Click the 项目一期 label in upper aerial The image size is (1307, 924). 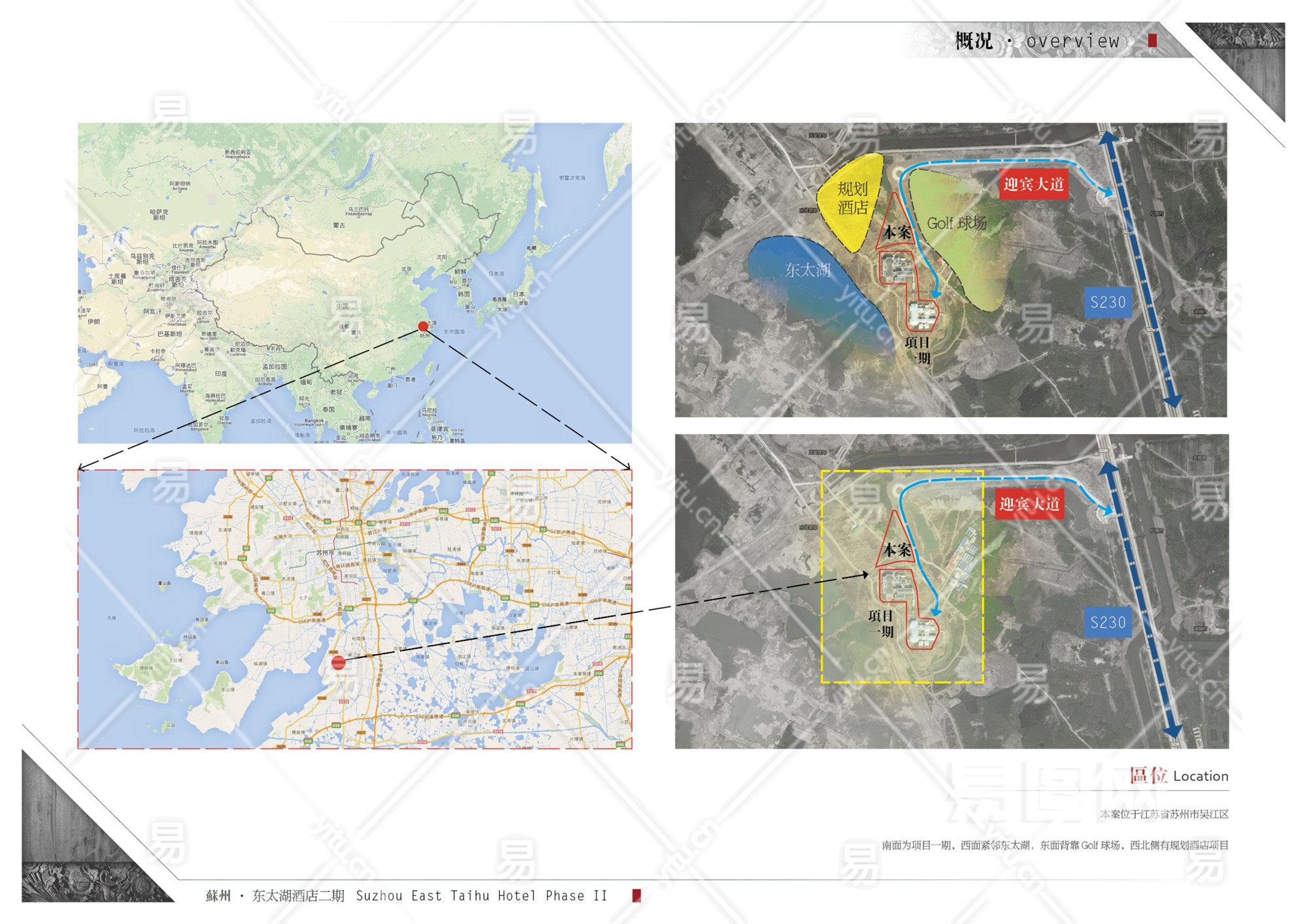tap(917, 350)
